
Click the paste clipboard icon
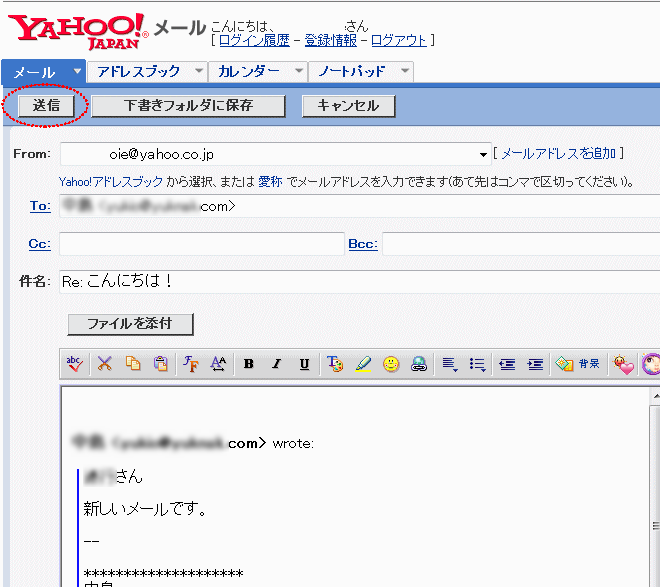coord(160,365)
